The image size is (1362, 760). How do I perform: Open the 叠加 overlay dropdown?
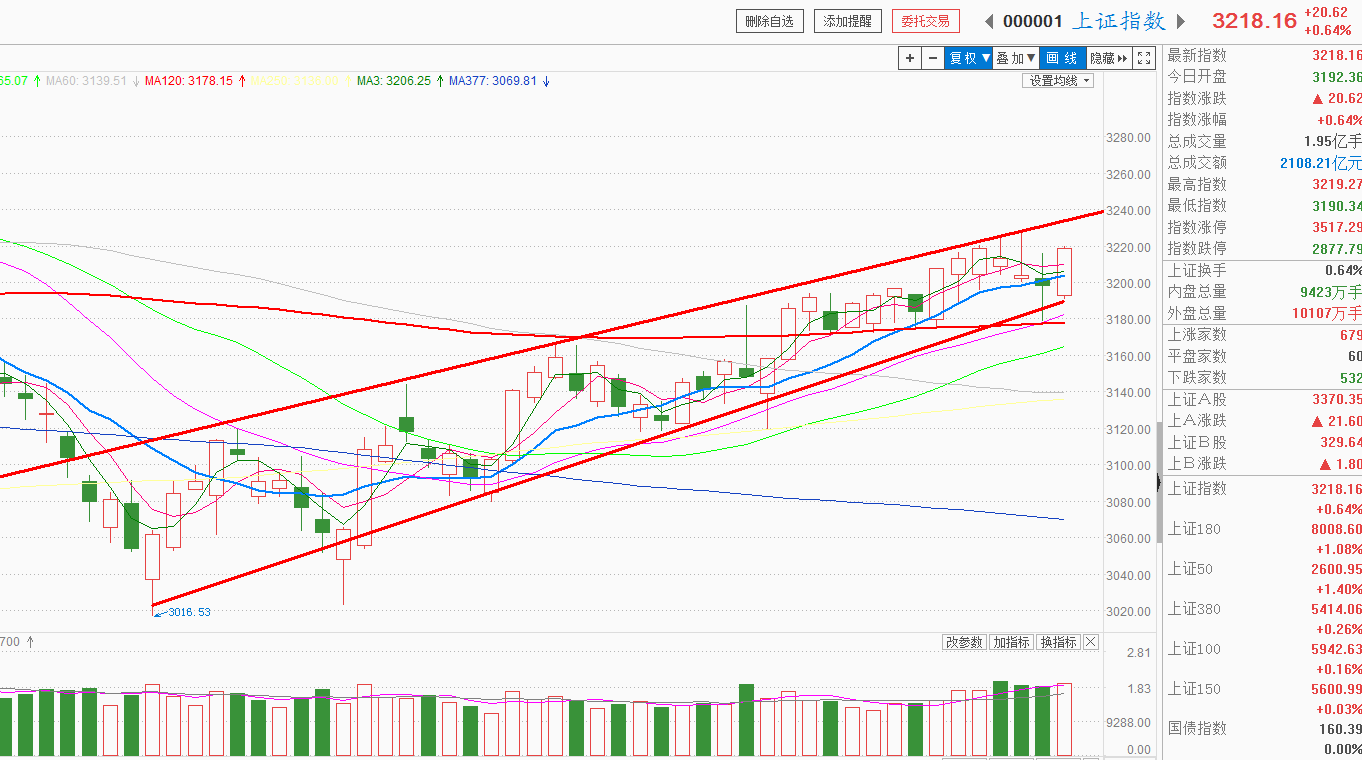(x=1016, y=58)
